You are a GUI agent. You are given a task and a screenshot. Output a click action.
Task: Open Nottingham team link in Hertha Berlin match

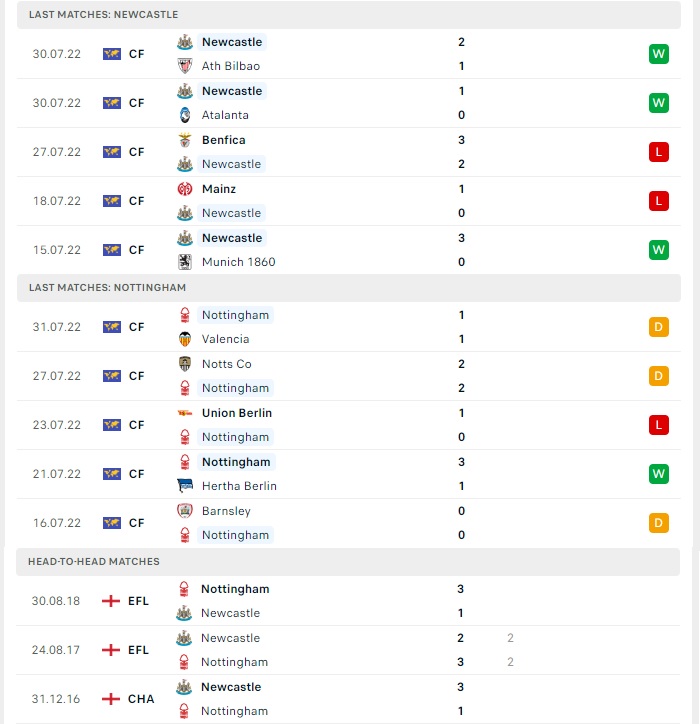(236, 462)
